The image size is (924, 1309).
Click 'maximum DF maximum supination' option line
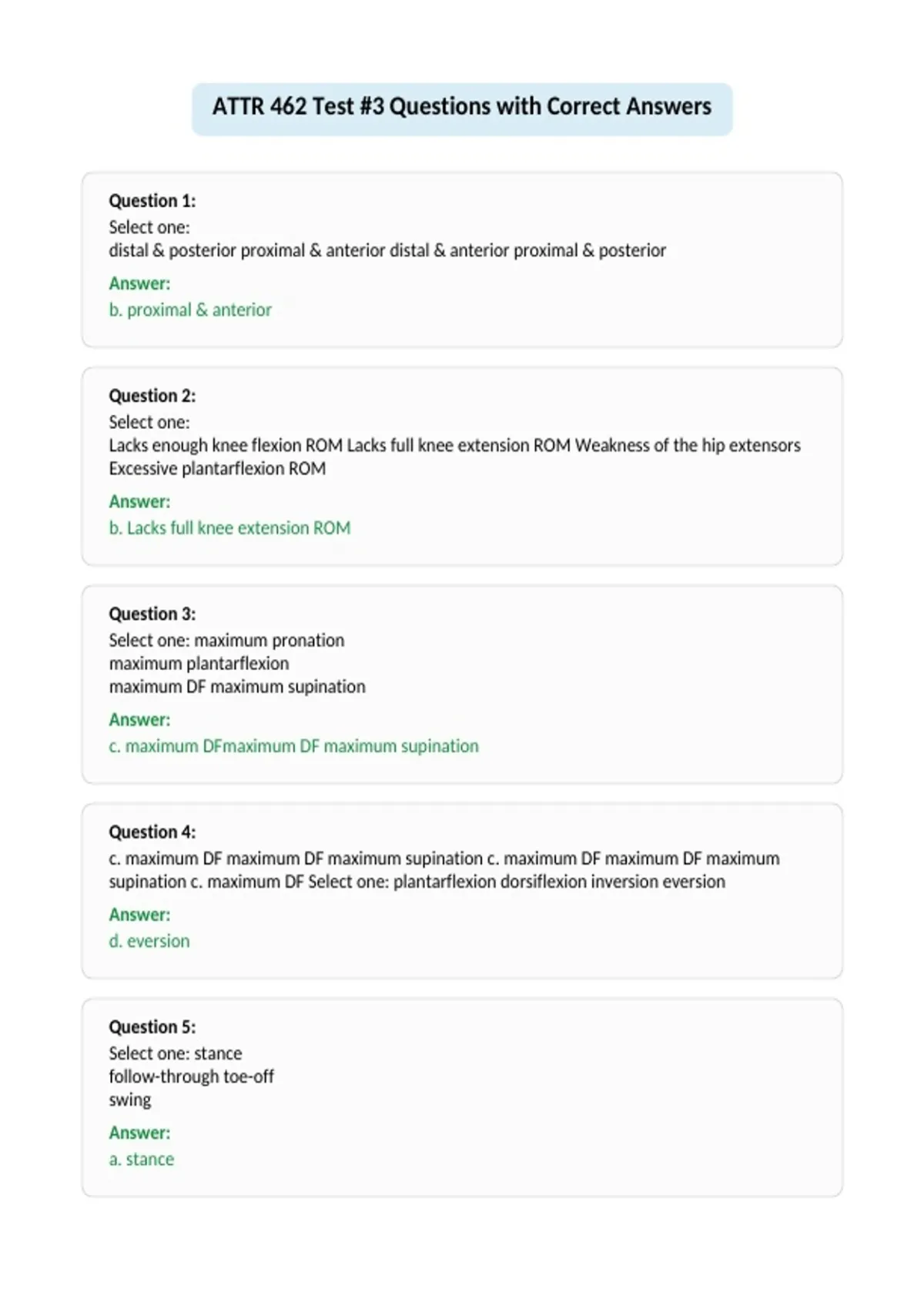[237, 687]
